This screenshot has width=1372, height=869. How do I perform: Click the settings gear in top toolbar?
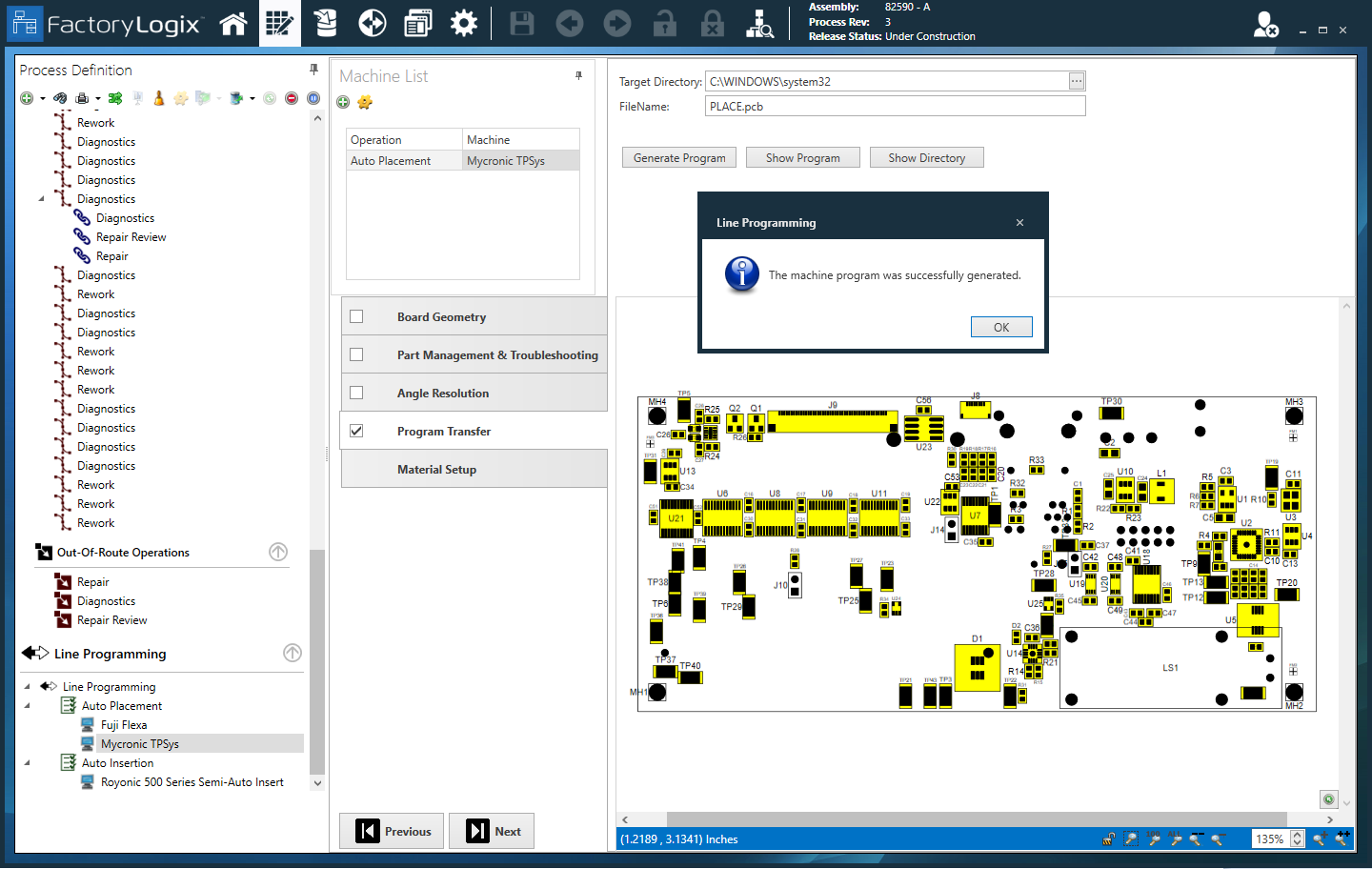[x=464, y=24]
